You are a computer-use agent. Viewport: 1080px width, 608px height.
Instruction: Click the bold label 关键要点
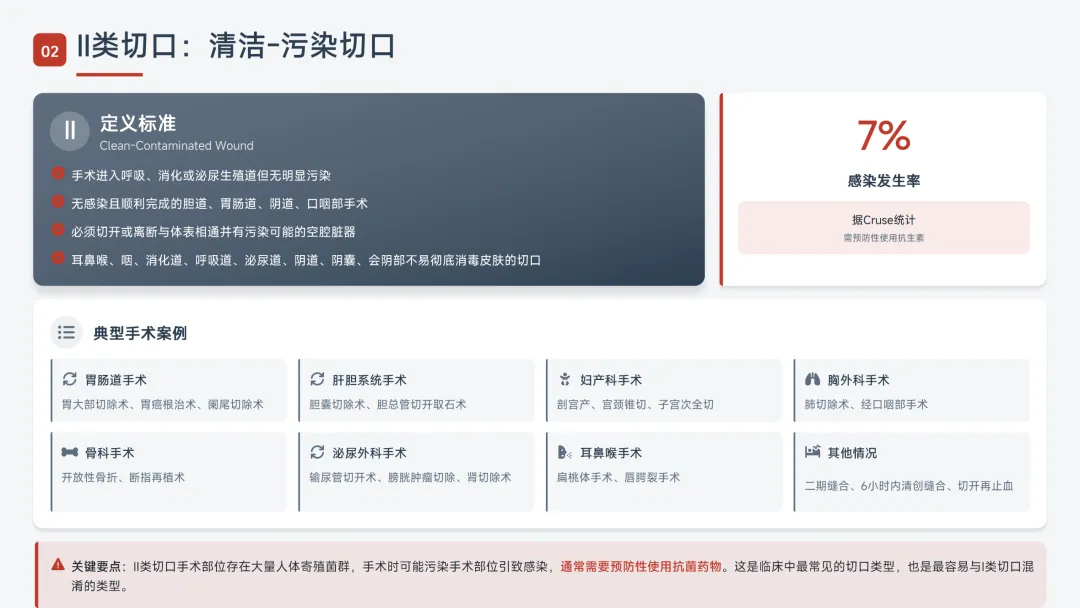click(96, 567)
